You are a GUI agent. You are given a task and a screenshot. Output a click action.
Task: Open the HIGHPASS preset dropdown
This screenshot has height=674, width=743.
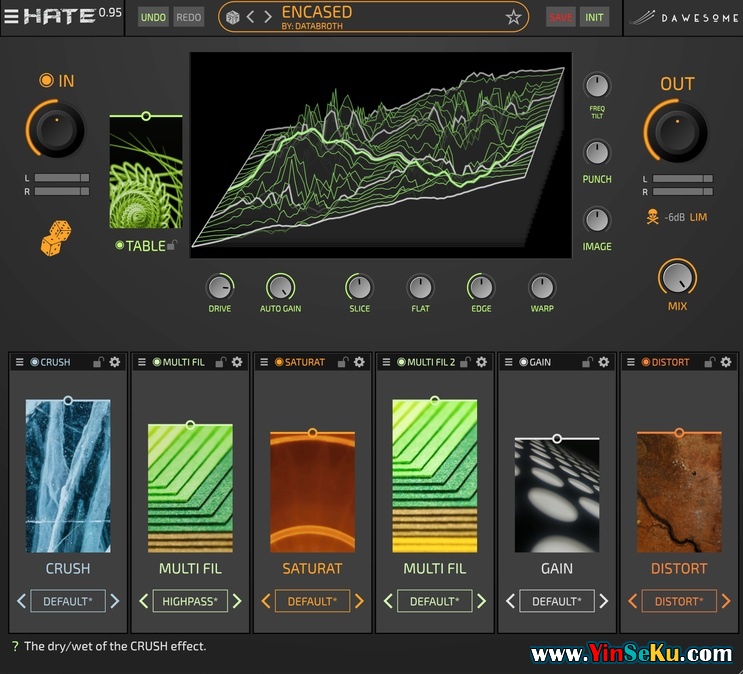click(x=190, y=601)
